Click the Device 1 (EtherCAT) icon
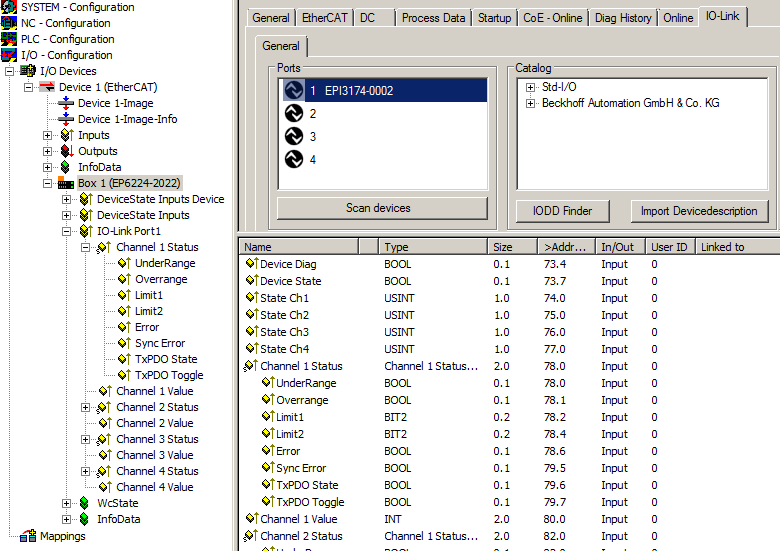The height and width of the screenshot is (551, 780). click(47, 87)
